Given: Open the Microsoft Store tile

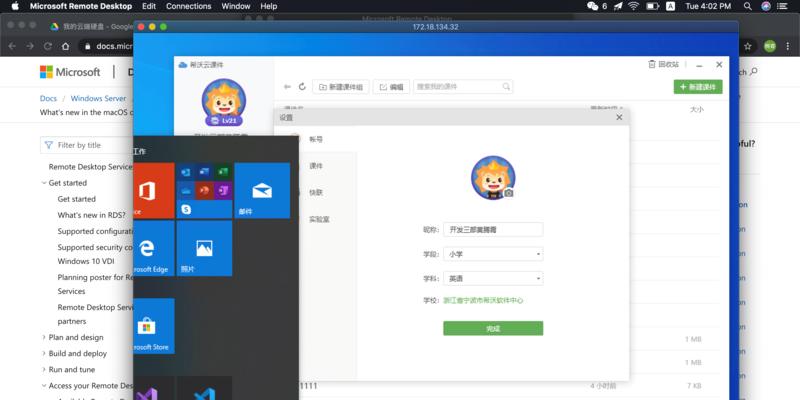Looking at the screenshot, I should [x=154, y=326].
